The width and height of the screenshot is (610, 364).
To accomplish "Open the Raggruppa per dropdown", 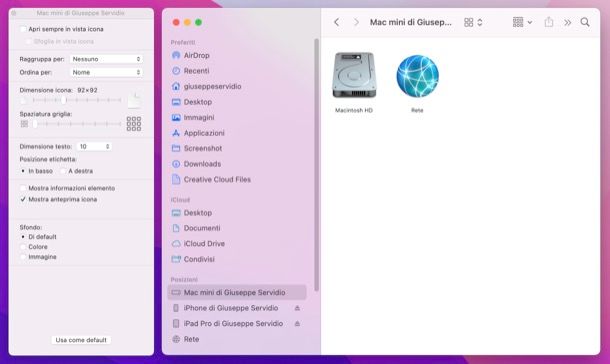I will click(x=106, y=59).
